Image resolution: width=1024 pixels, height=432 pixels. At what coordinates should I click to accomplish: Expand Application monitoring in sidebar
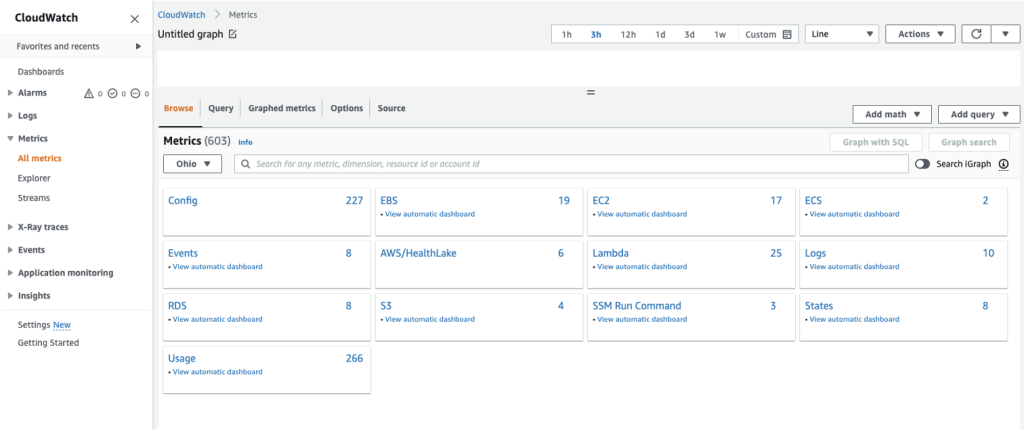[10, 273]
